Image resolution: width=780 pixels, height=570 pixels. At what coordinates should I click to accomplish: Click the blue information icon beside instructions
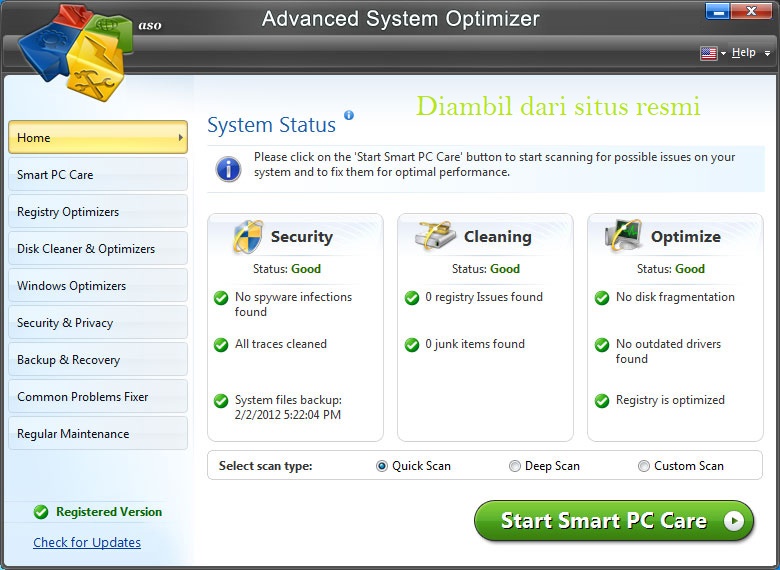[228, 169]
